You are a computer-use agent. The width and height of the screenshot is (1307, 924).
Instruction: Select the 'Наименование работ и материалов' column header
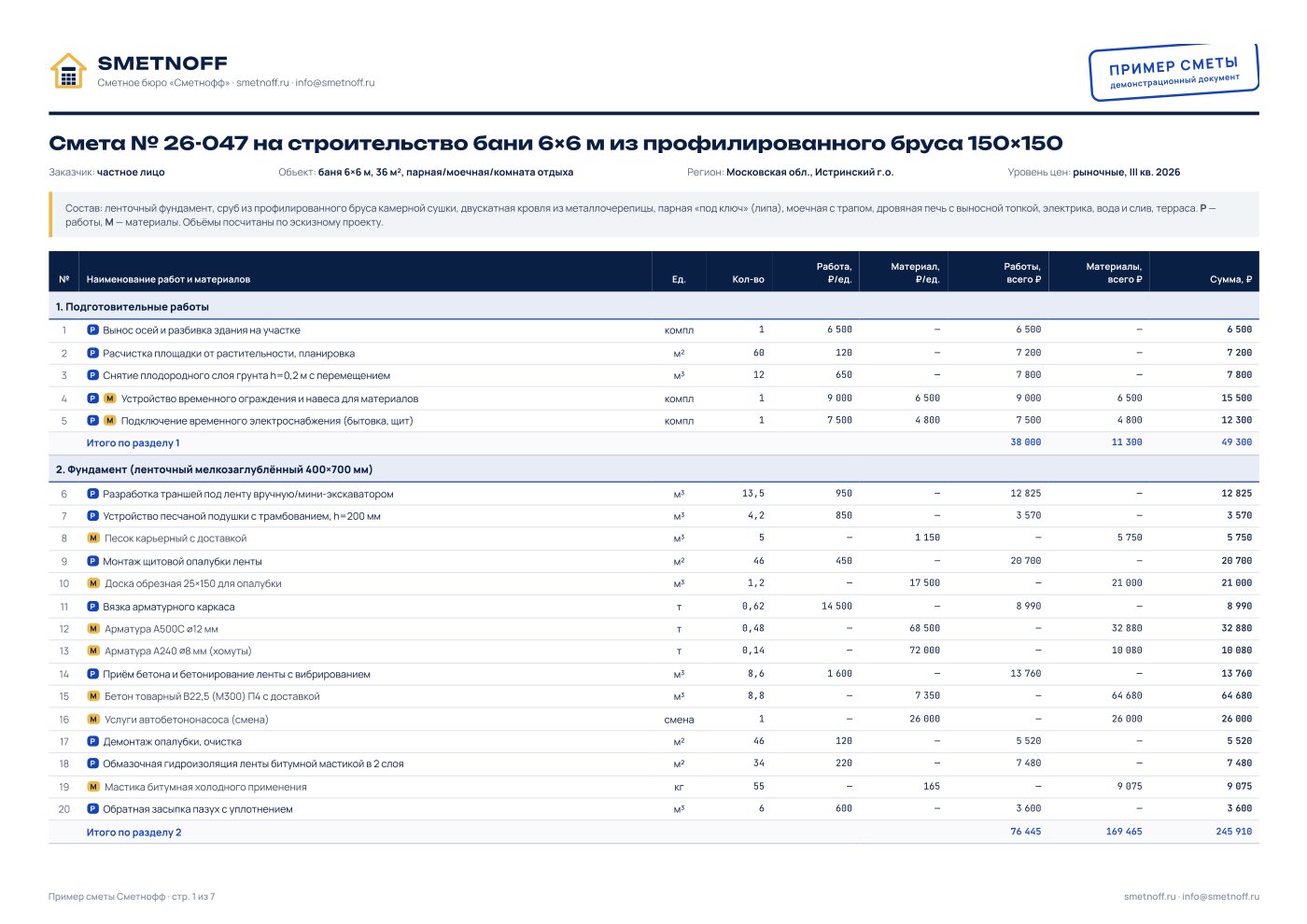click(168, 279)
